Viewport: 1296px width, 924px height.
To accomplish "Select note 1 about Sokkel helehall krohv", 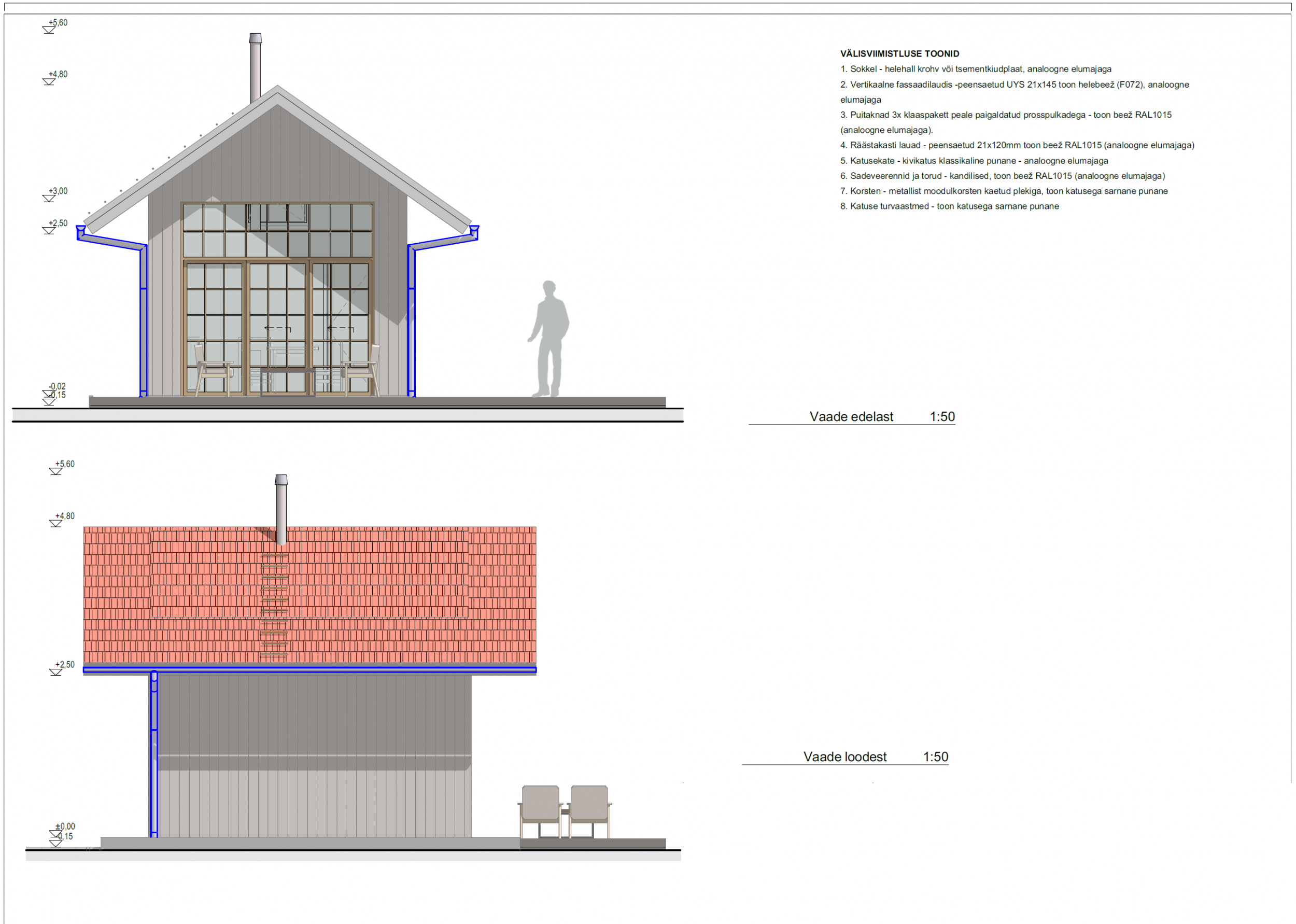I will click(976, 69).
